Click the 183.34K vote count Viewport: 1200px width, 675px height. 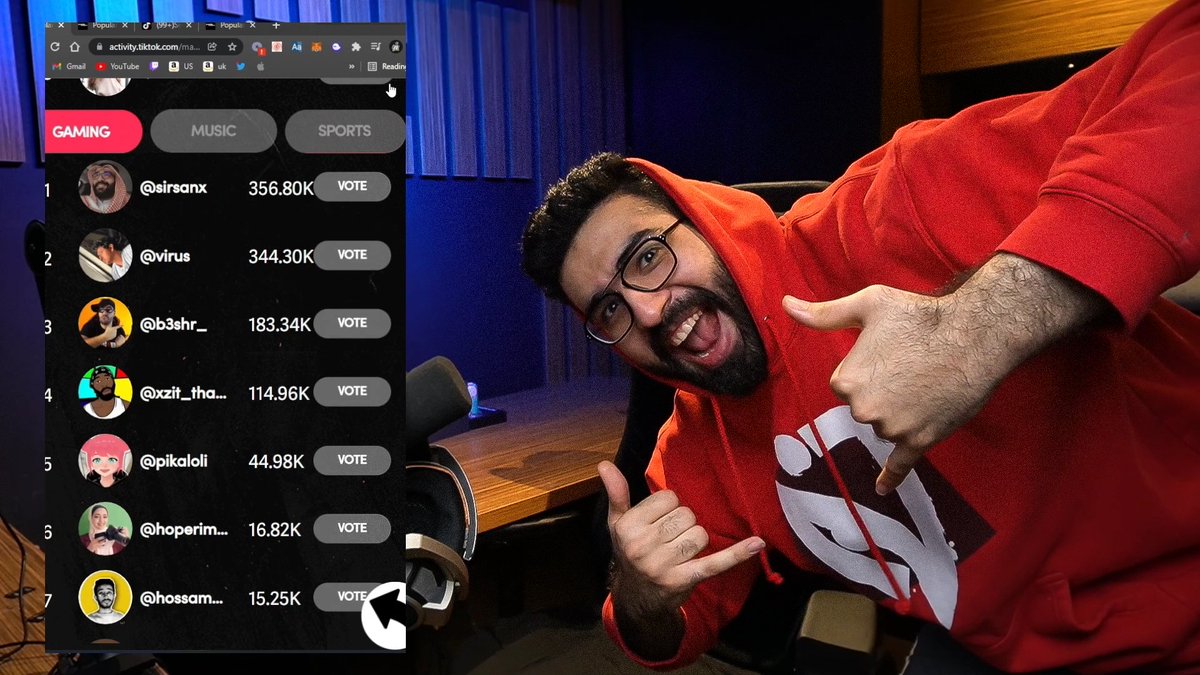pyautogui.click(x=280, y=324)
